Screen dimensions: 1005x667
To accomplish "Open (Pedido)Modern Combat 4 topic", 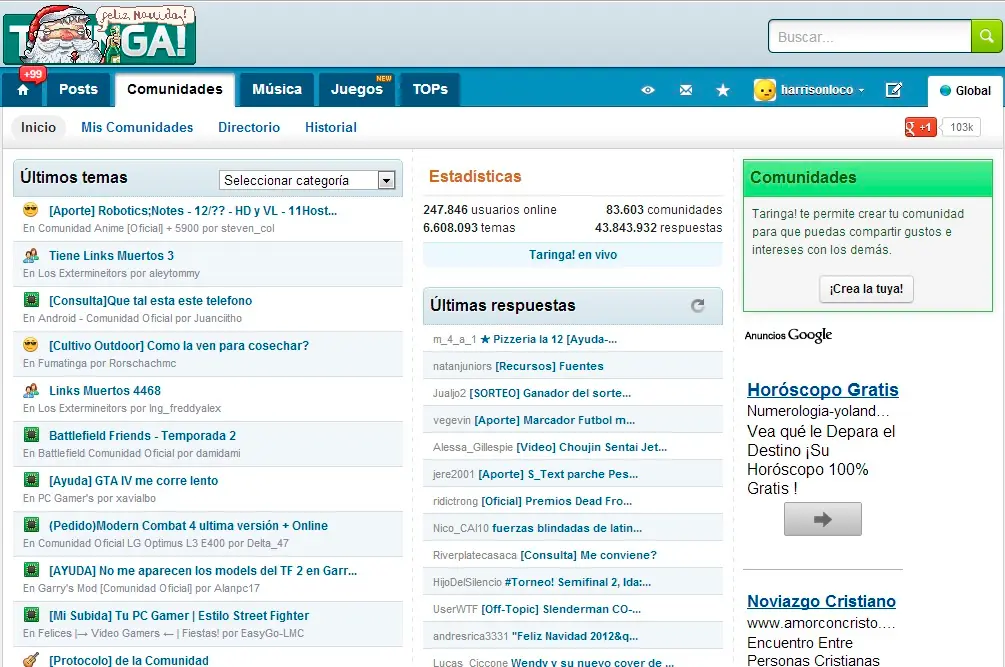I will [188, 525].
